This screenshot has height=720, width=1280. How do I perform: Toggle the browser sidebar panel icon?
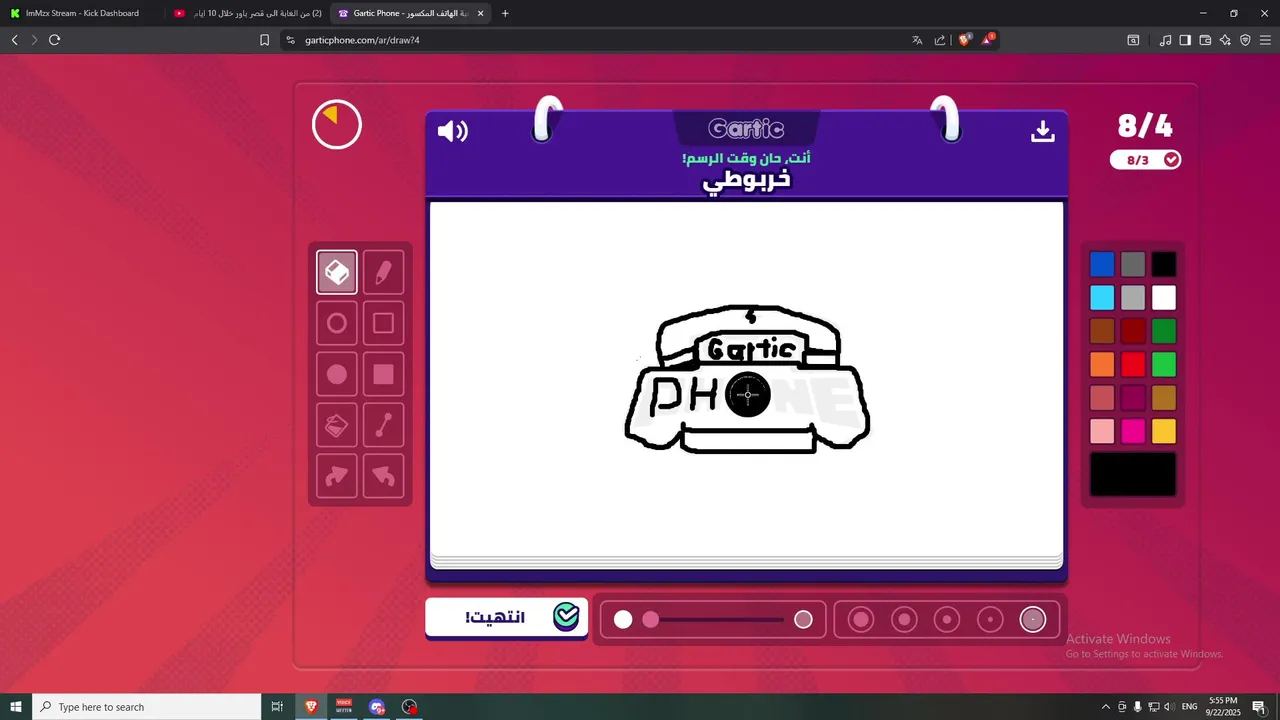click(x=1185, y=40)
